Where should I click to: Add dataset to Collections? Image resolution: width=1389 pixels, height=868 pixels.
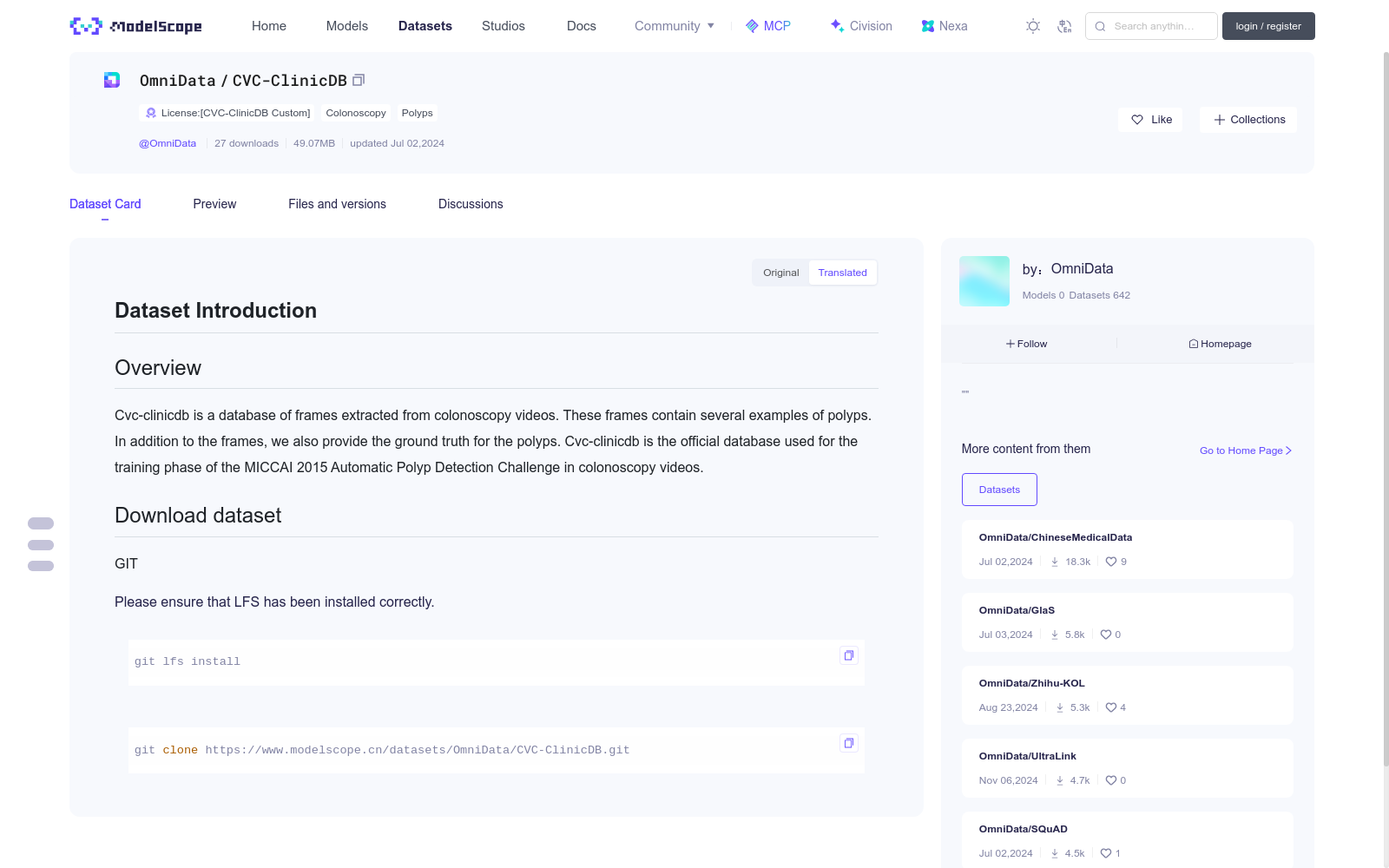[x=1248, y=120]
